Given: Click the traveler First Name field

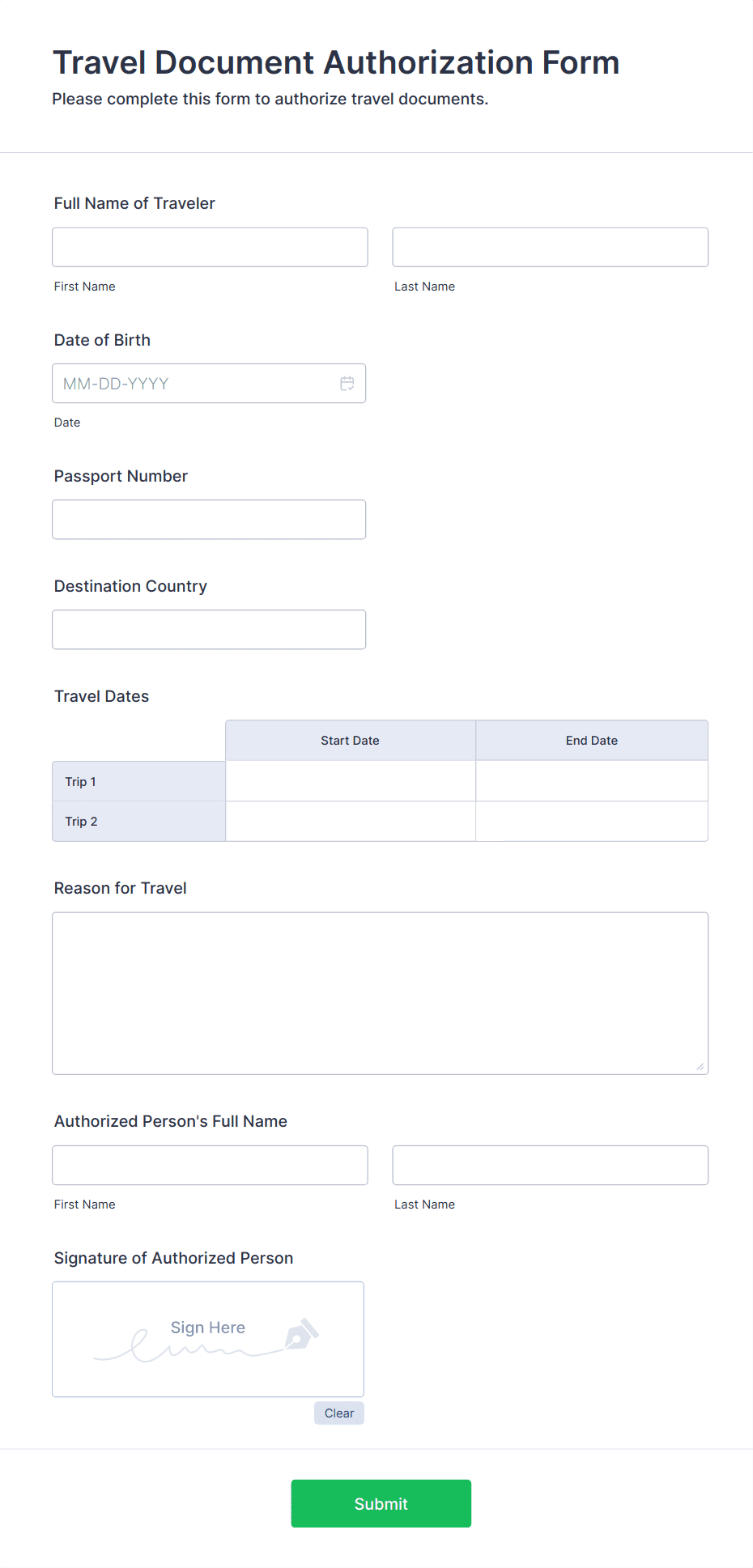Looking at the screenshot, I should click(x=210, y=248).
